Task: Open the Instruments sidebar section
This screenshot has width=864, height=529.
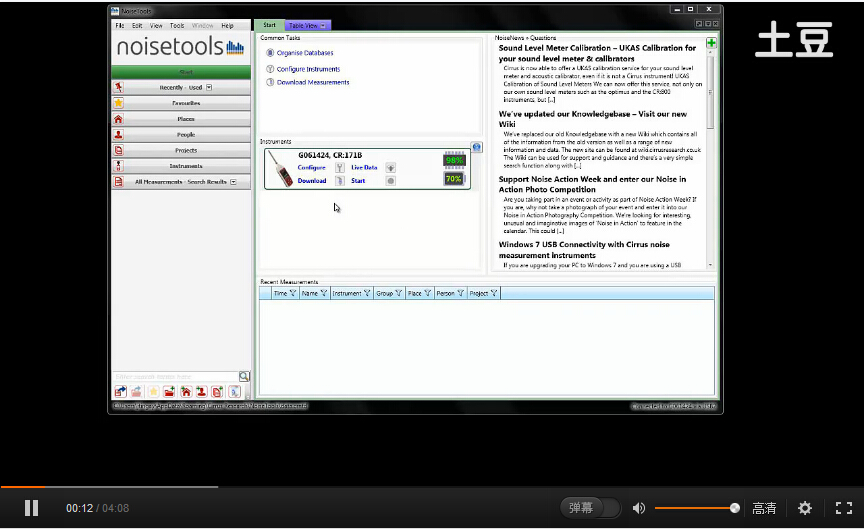Action: tap(181, 166)
